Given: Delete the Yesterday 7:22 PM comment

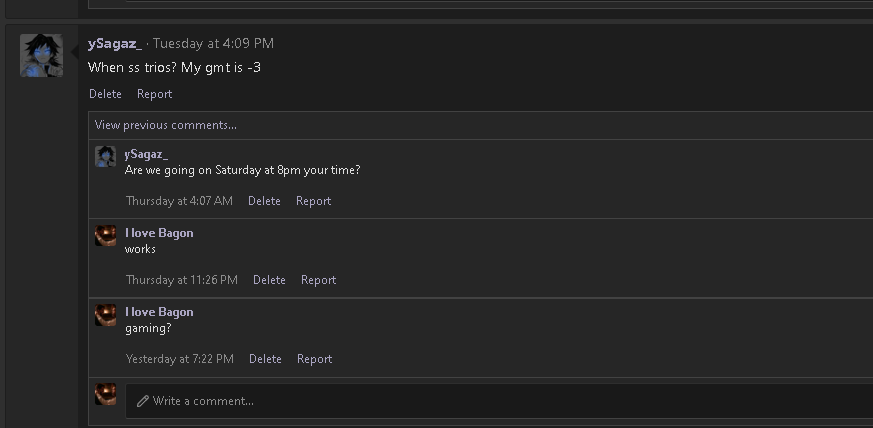Looking at the screenshot, I should (x=265, y=359).
